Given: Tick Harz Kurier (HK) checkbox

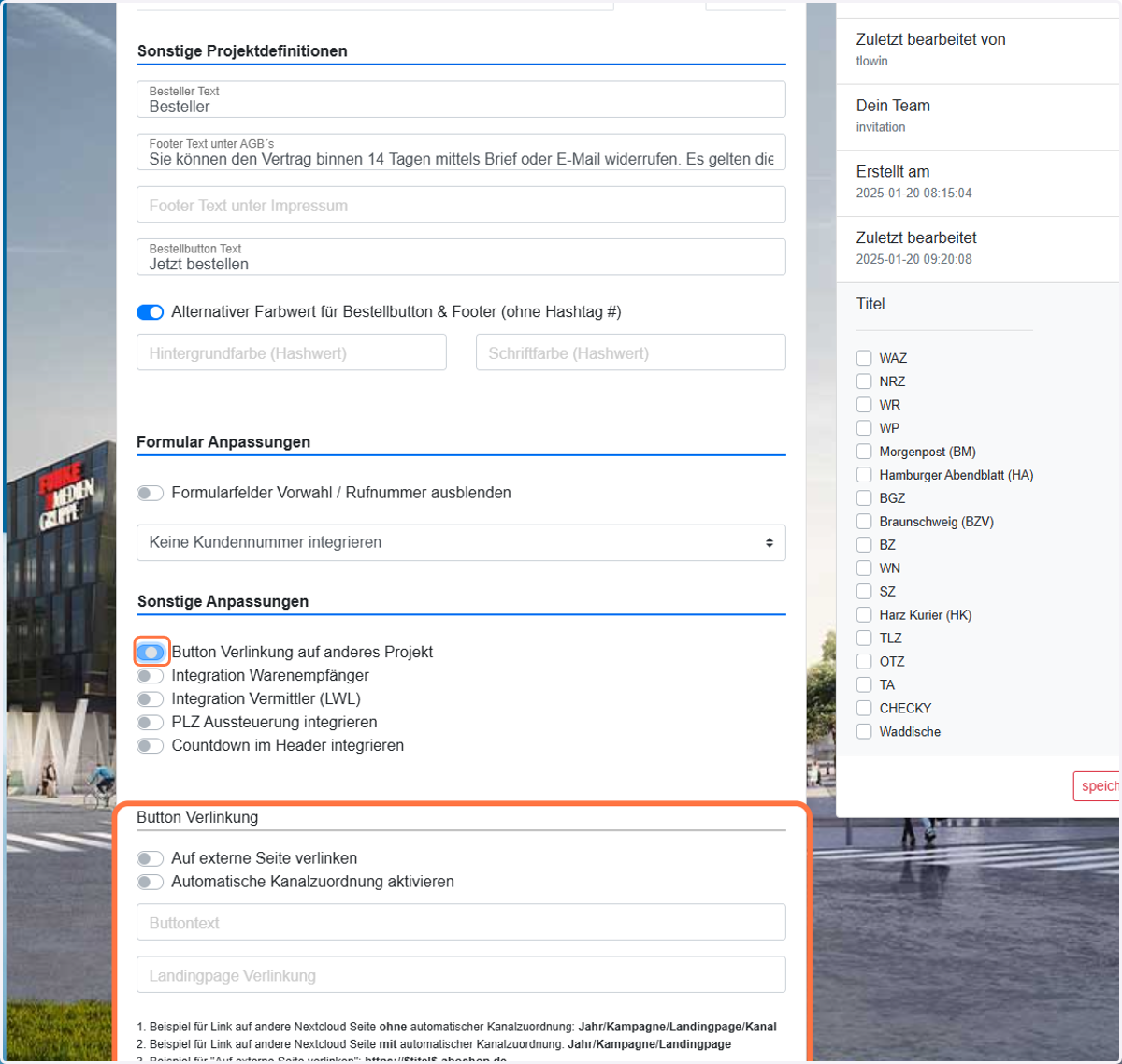Looking at the screenshot, I should (x=864, y=615).
